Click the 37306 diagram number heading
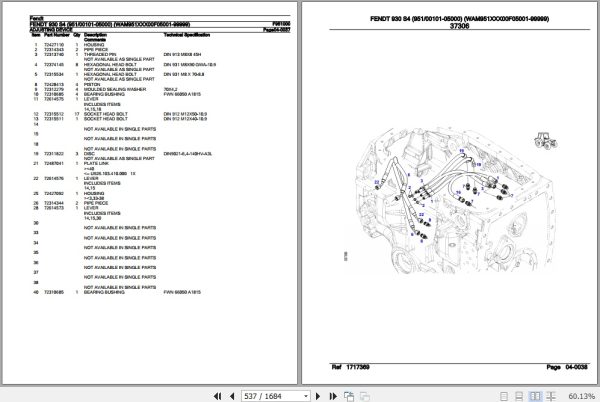 click(459, 26)
